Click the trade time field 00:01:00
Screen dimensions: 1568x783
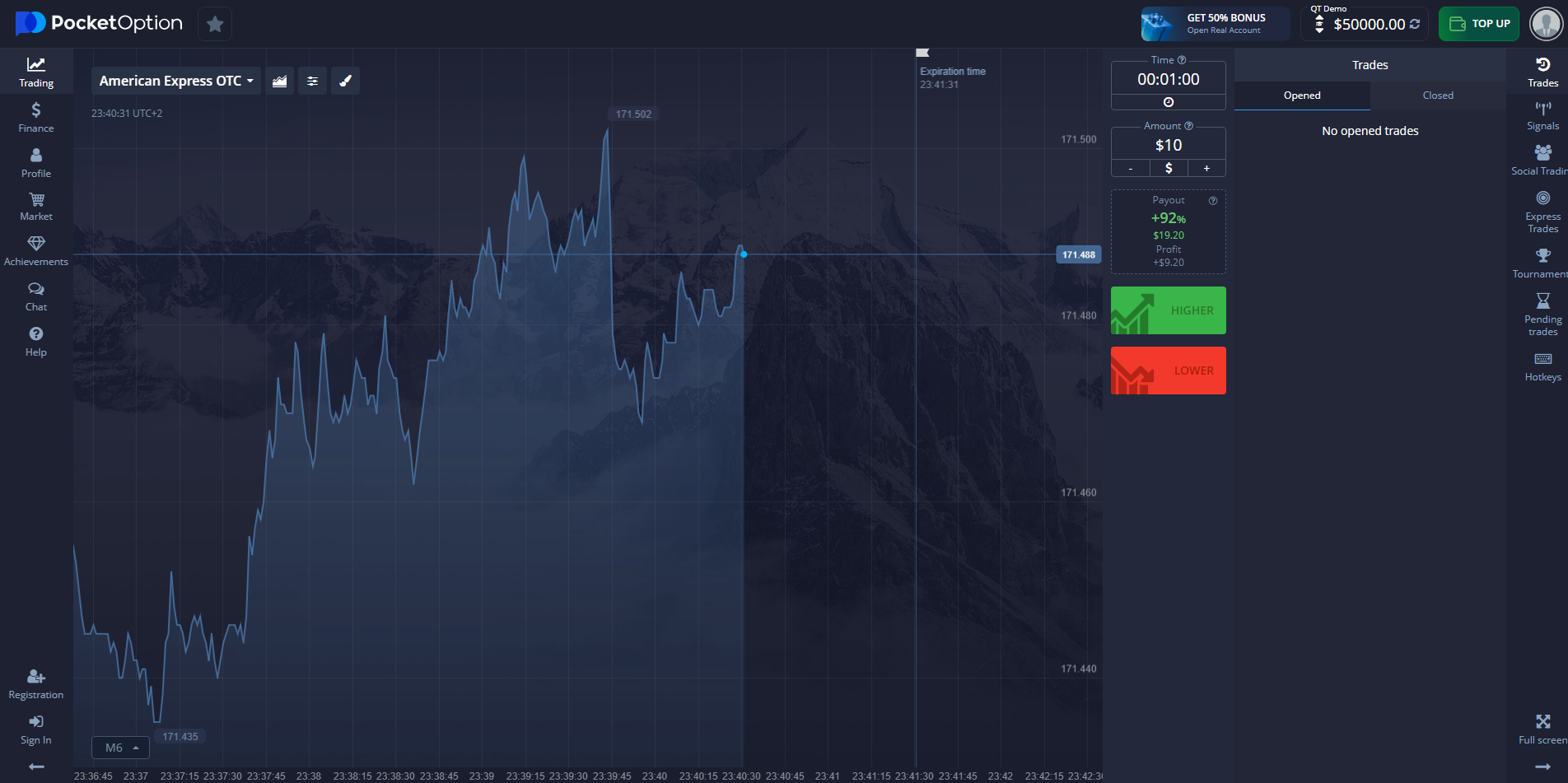[x=1168, y=80]
